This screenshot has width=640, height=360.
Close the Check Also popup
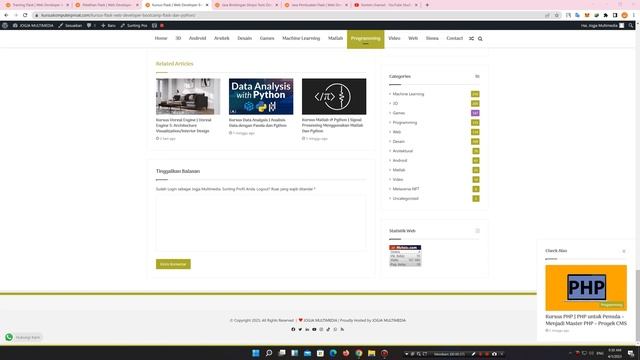click(624, 251)
